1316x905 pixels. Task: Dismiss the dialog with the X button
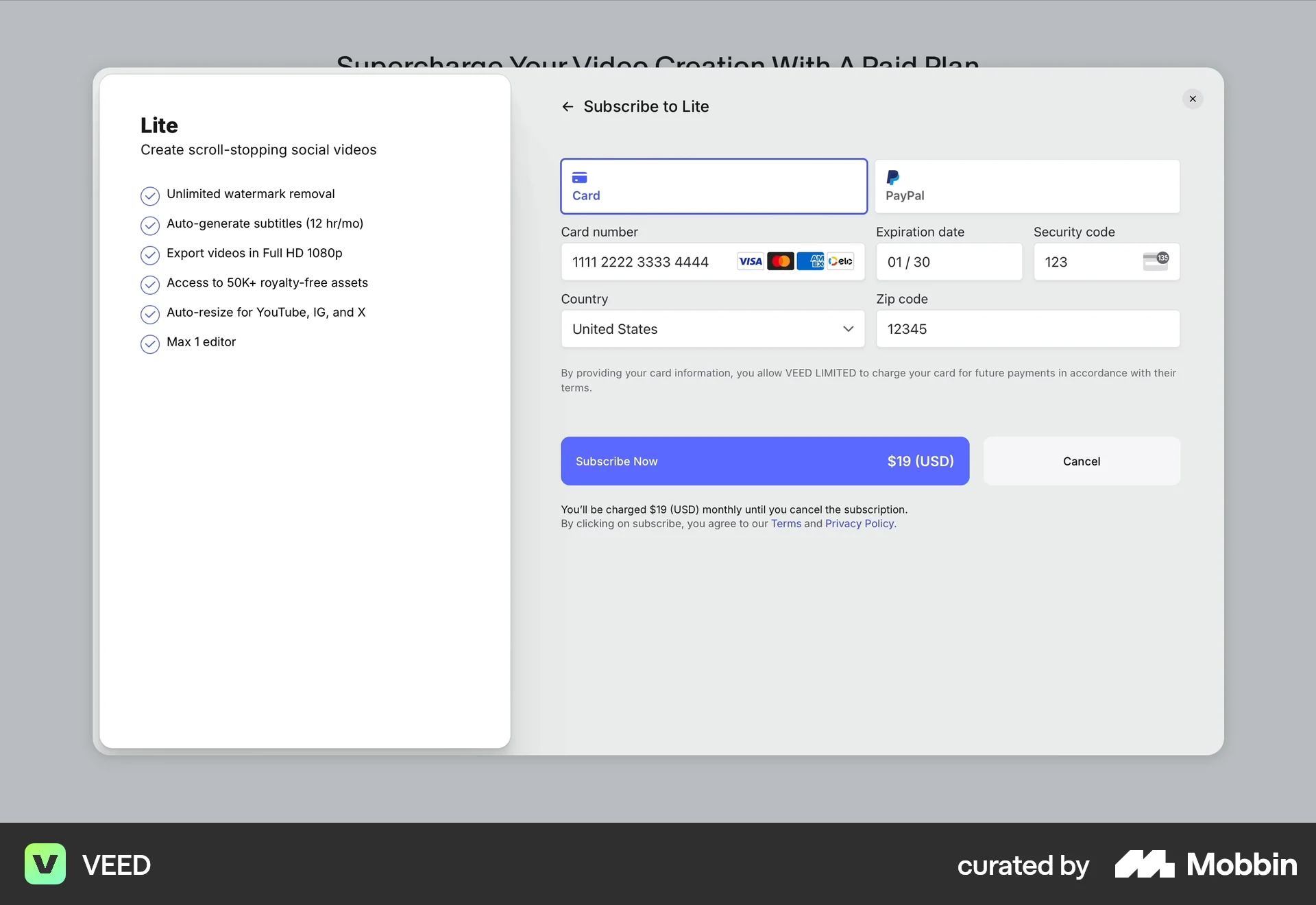[1193, 99]
